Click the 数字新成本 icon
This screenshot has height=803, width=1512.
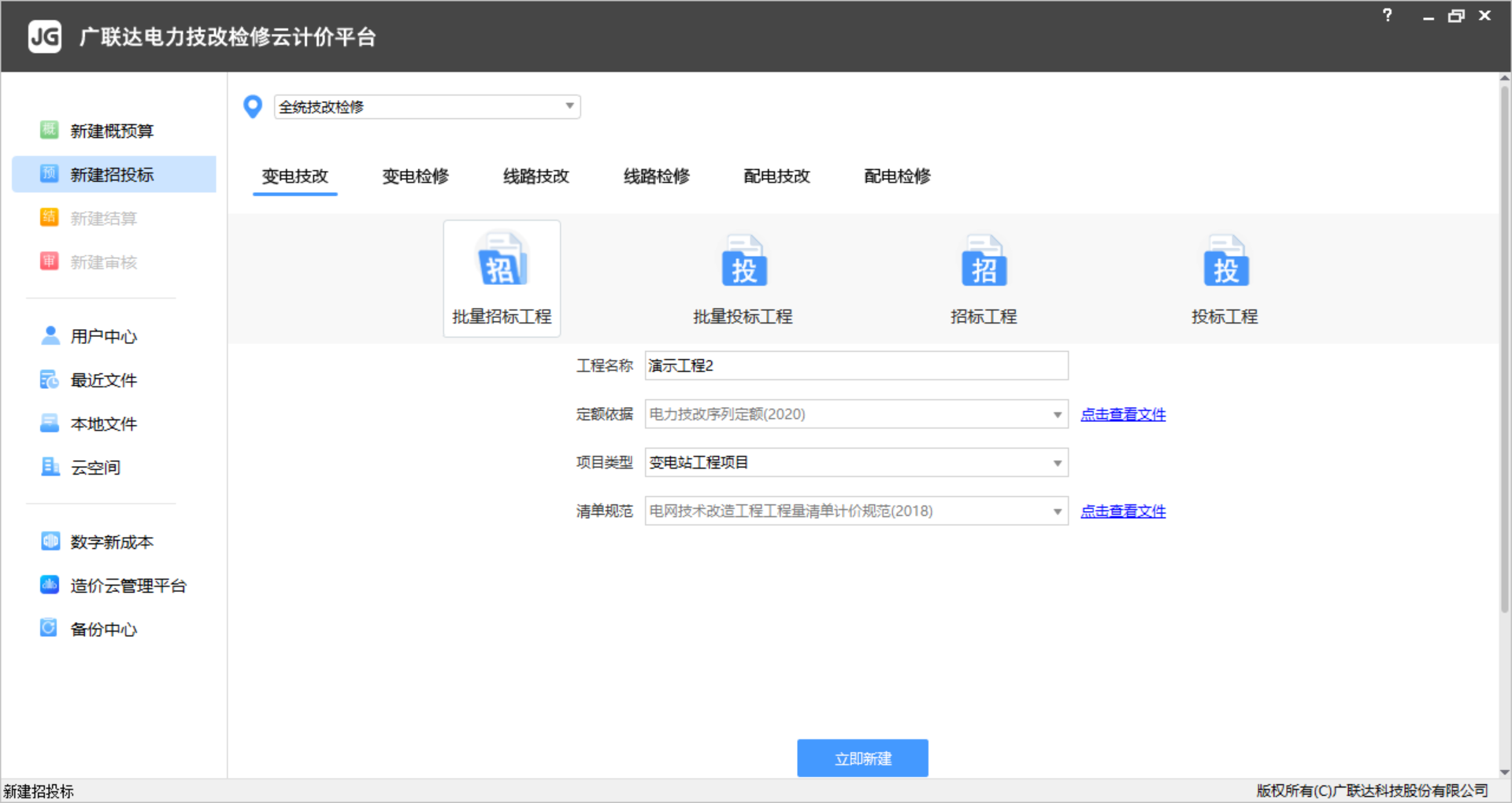tap(50, 541)
